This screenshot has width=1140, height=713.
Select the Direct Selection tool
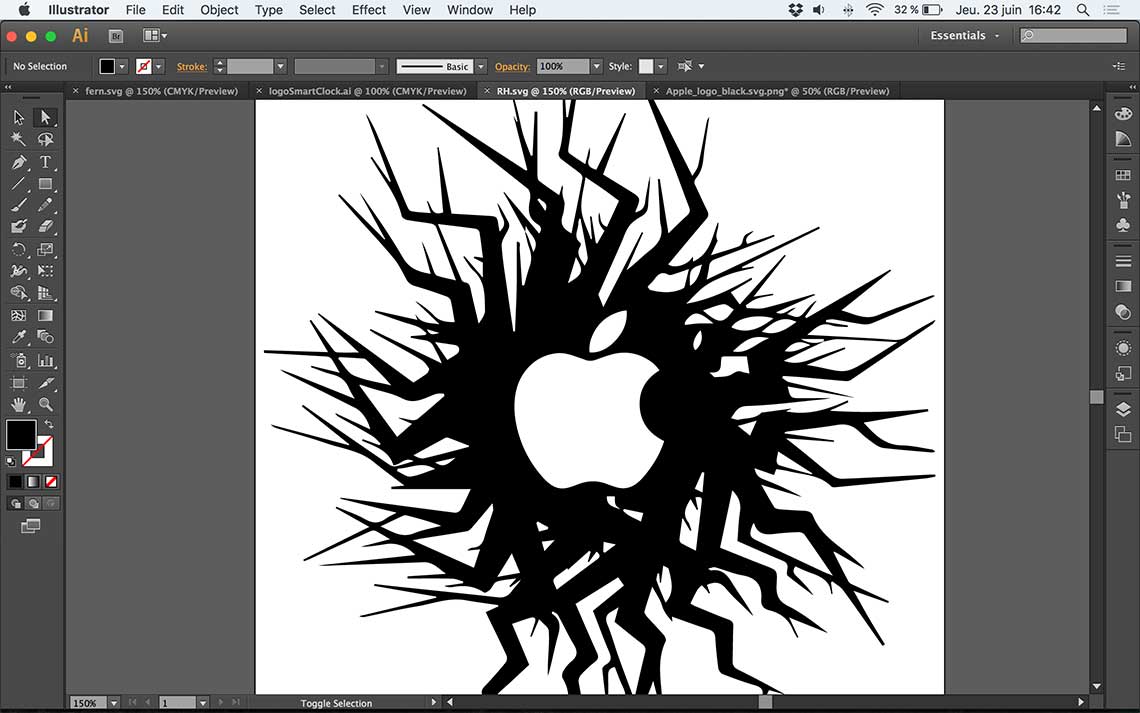(x=45, y=117)
